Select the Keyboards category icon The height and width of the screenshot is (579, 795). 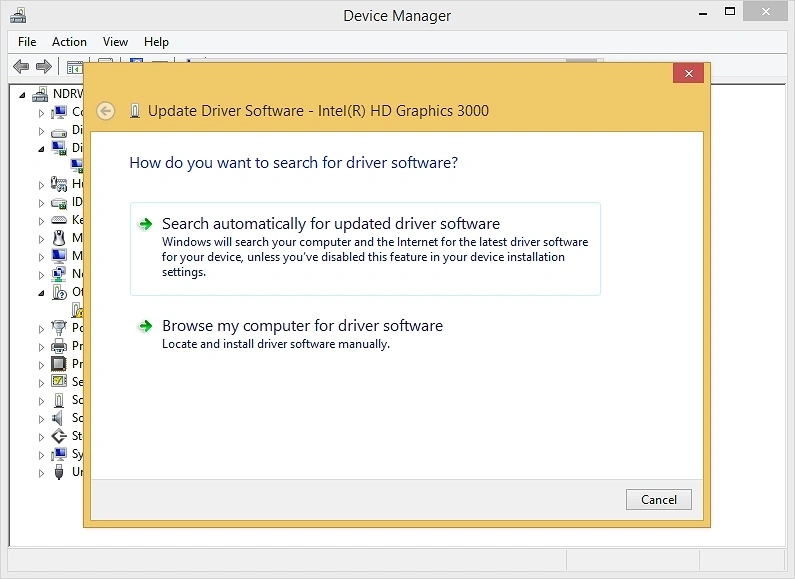[59, 220]
